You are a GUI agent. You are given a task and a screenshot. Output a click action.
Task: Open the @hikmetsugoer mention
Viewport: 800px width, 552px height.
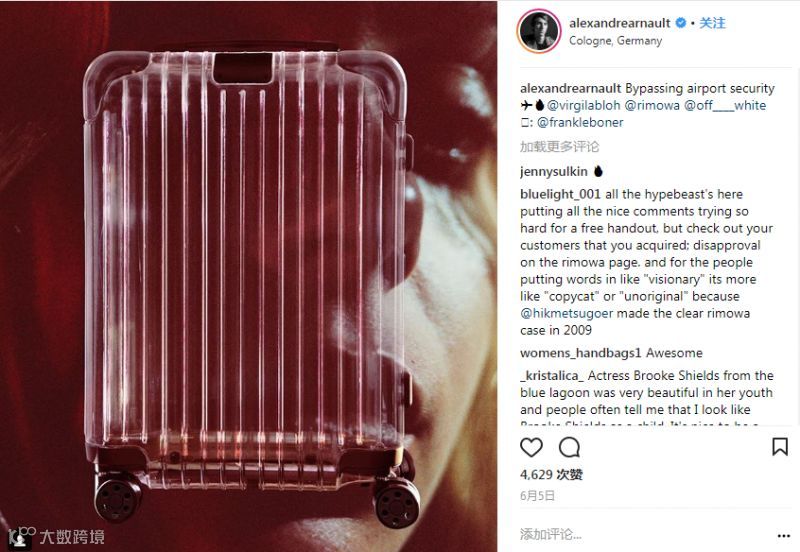point(566,313)
